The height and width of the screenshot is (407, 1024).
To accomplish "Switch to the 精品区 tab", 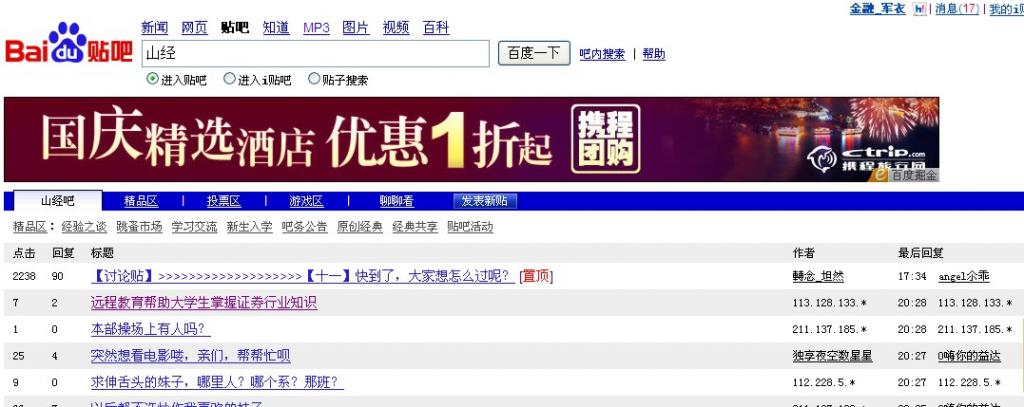I will tap(141, 201).
